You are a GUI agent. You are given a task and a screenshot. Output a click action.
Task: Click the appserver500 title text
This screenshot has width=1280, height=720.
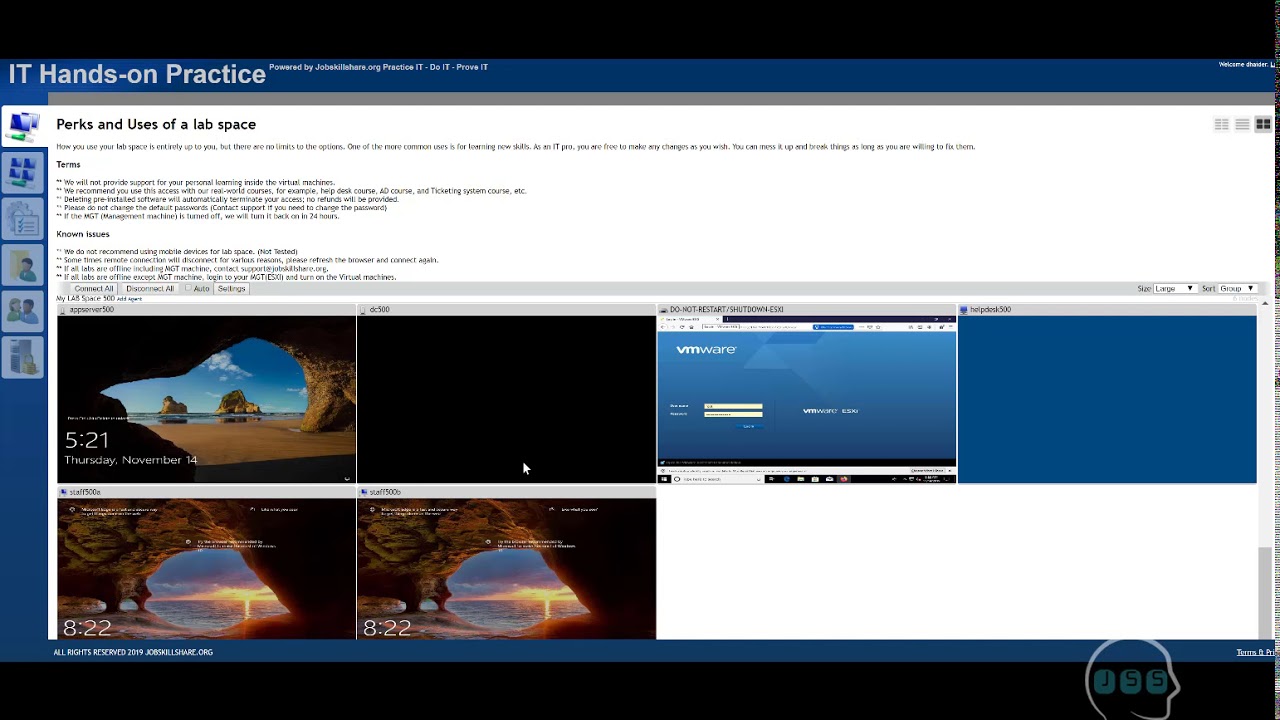[92, 310]
